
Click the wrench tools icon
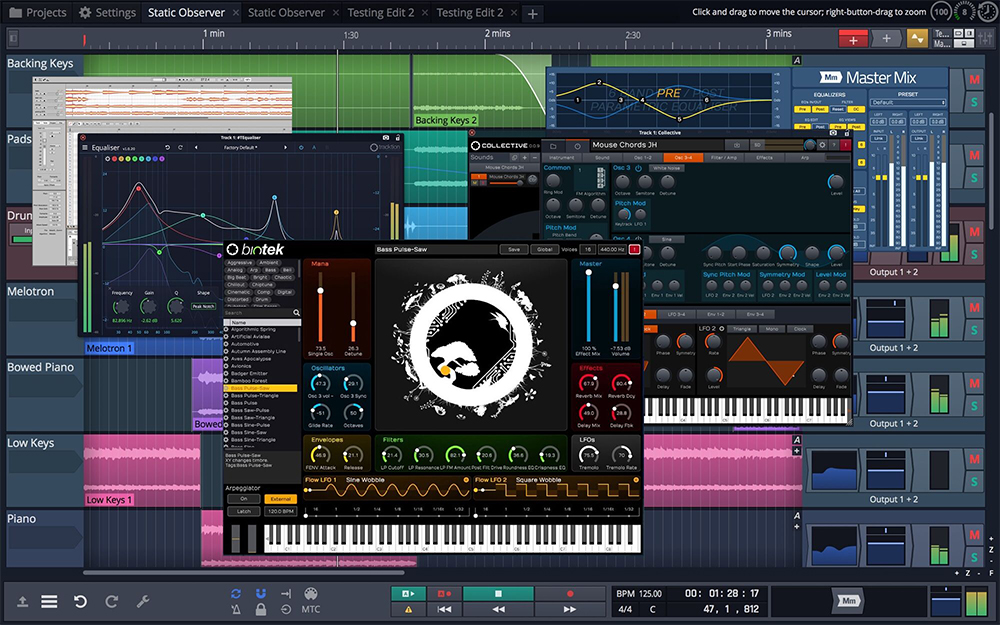[x=143, y=601]
